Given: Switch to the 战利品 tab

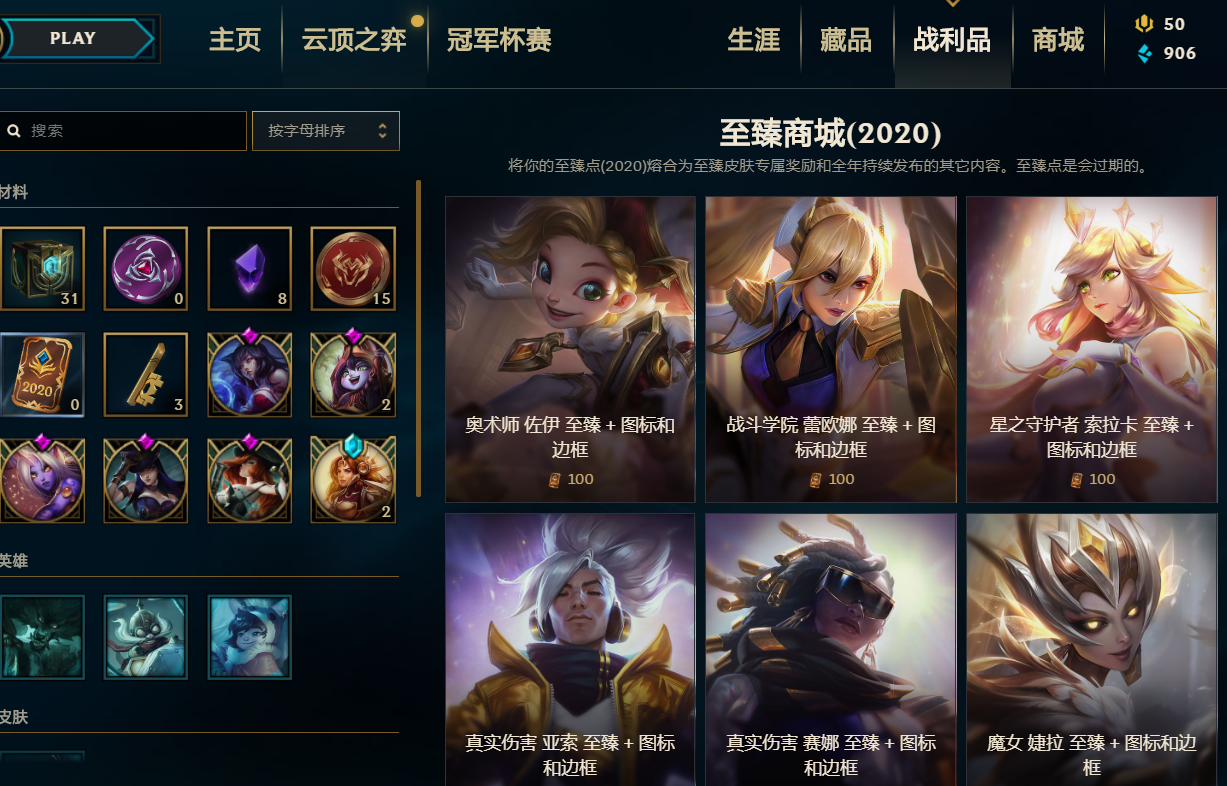Looking at the screenshot, I should (952, 40).
